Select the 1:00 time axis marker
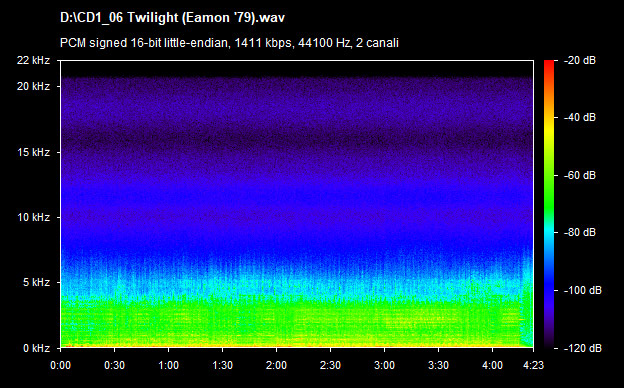This screenshot has width=624, height=388. click(x=168, y=365)
